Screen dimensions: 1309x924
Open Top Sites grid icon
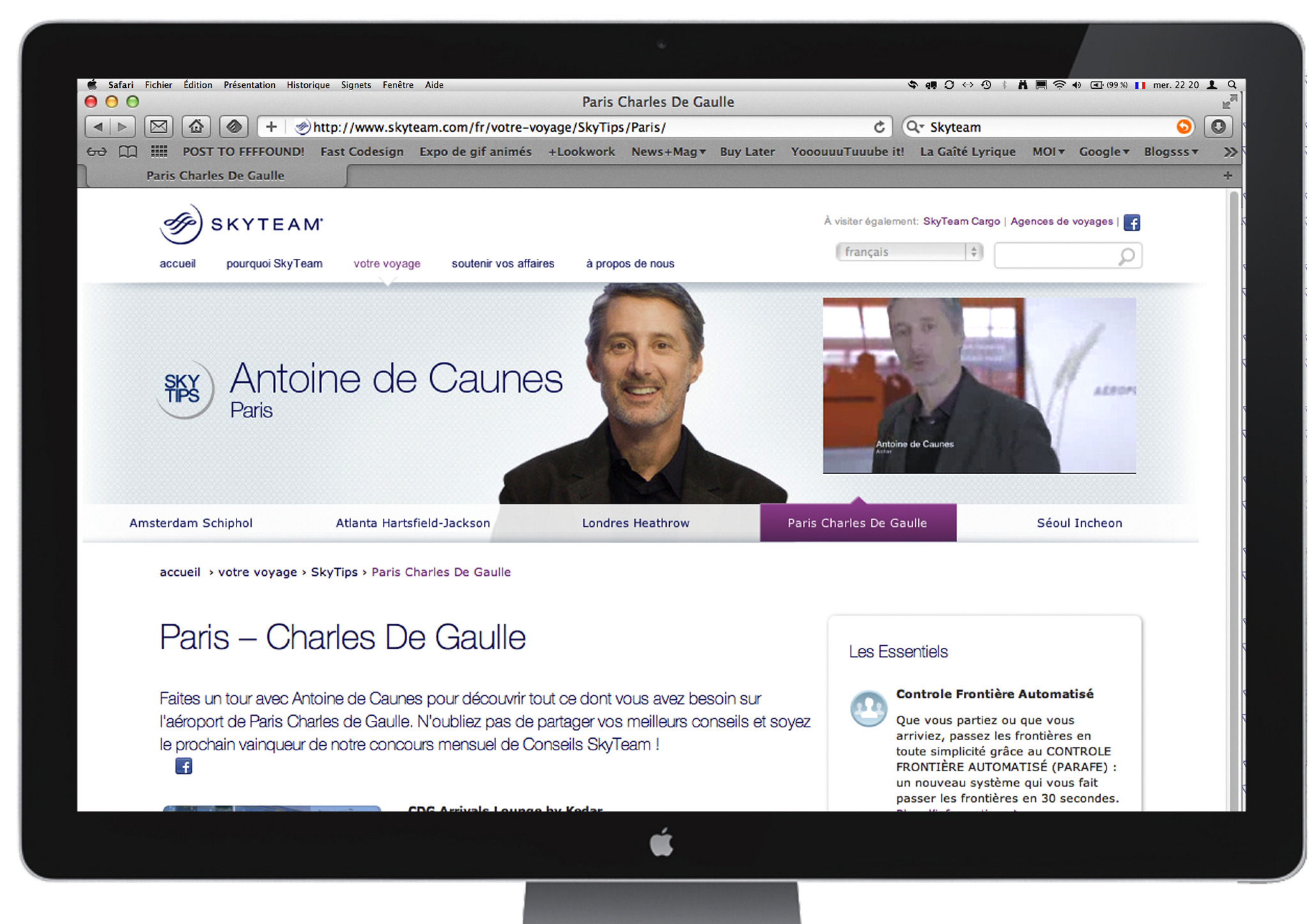(159, 151)
